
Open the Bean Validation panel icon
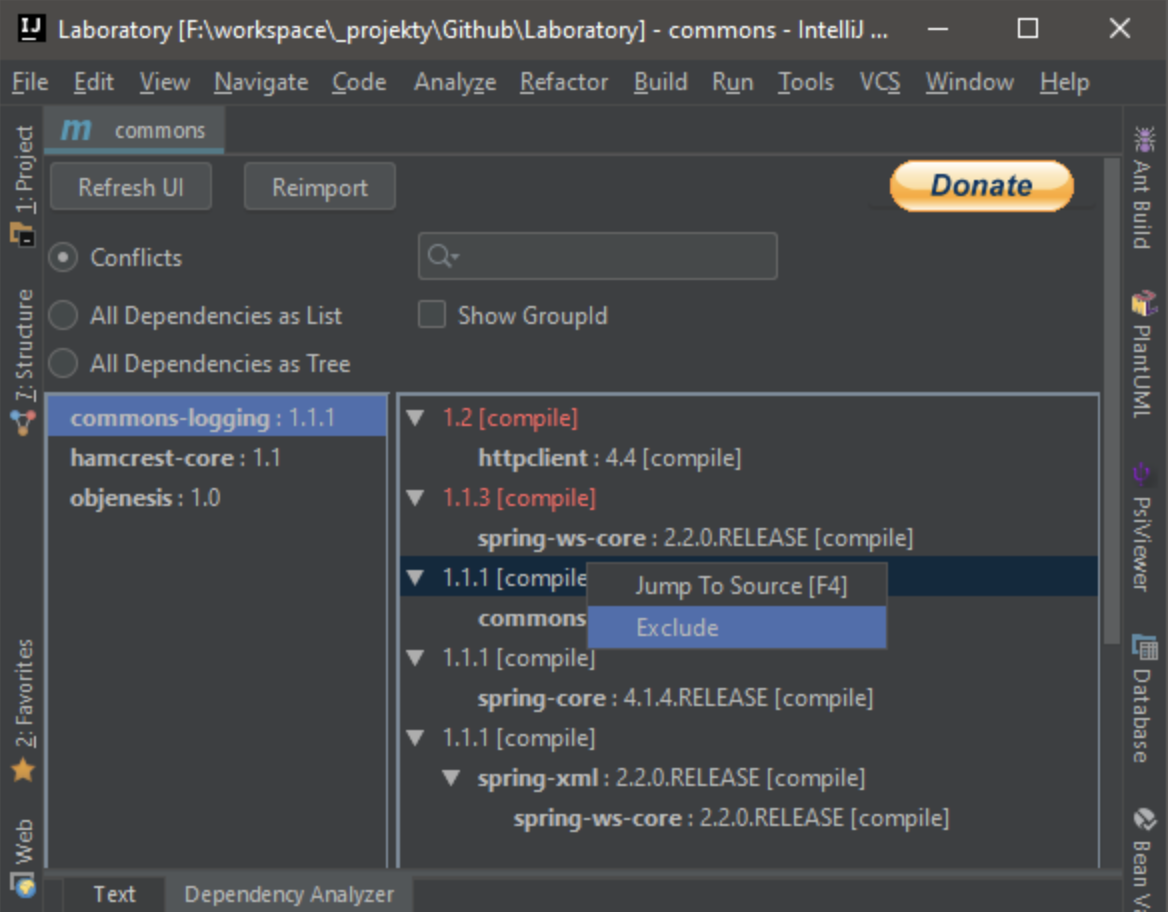pos(1144,820)
